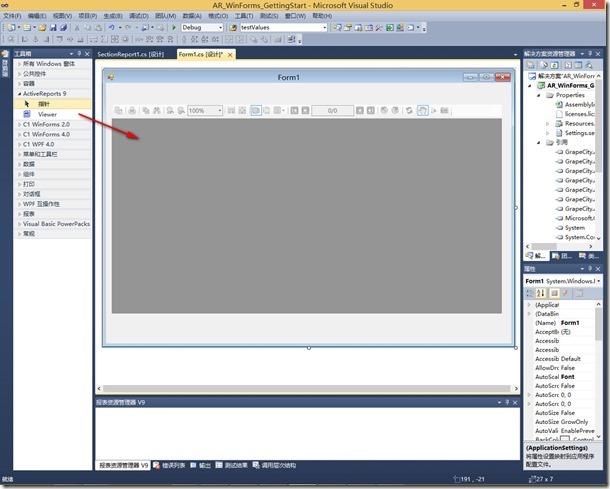610x489 pixels.
Task: Expand the WPF interoperability toolbox group
Action: click(x=19, y=204)
